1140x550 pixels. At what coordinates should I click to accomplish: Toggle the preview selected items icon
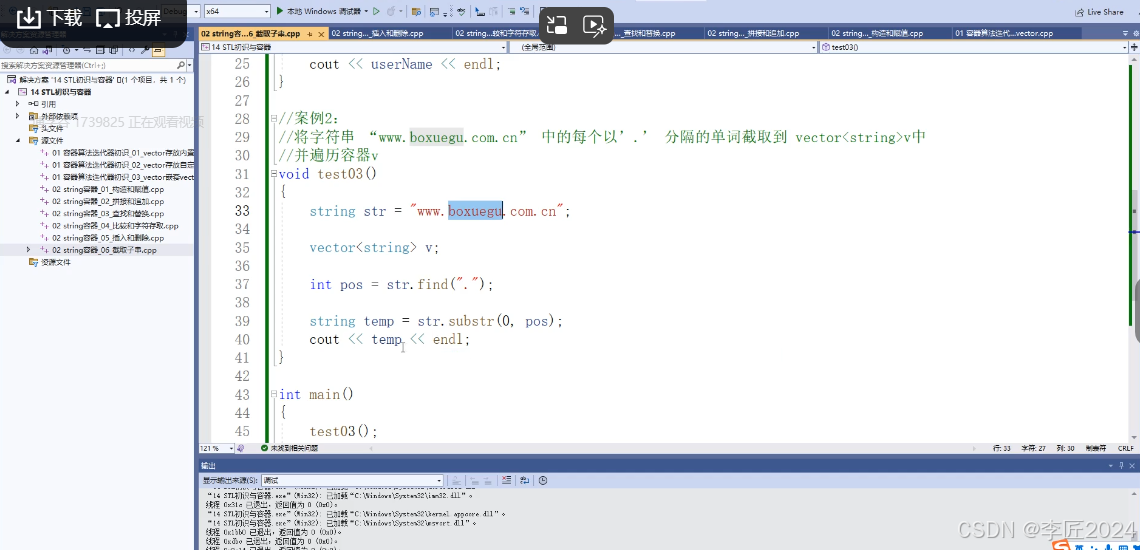coord(158,50)
